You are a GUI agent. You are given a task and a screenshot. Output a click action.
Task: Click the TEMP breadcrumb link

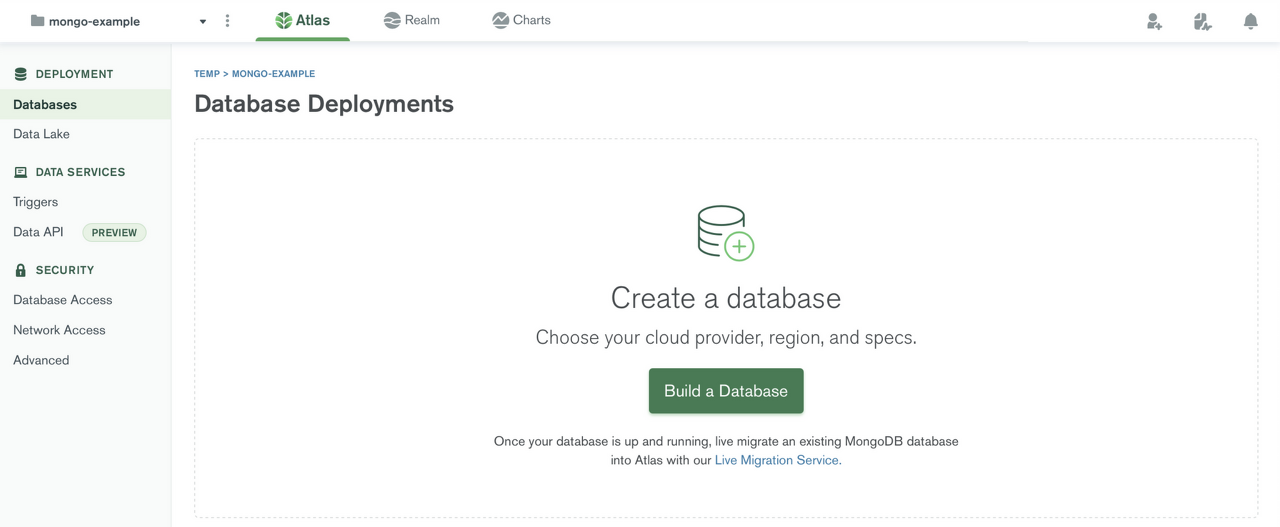pos(207,74)
